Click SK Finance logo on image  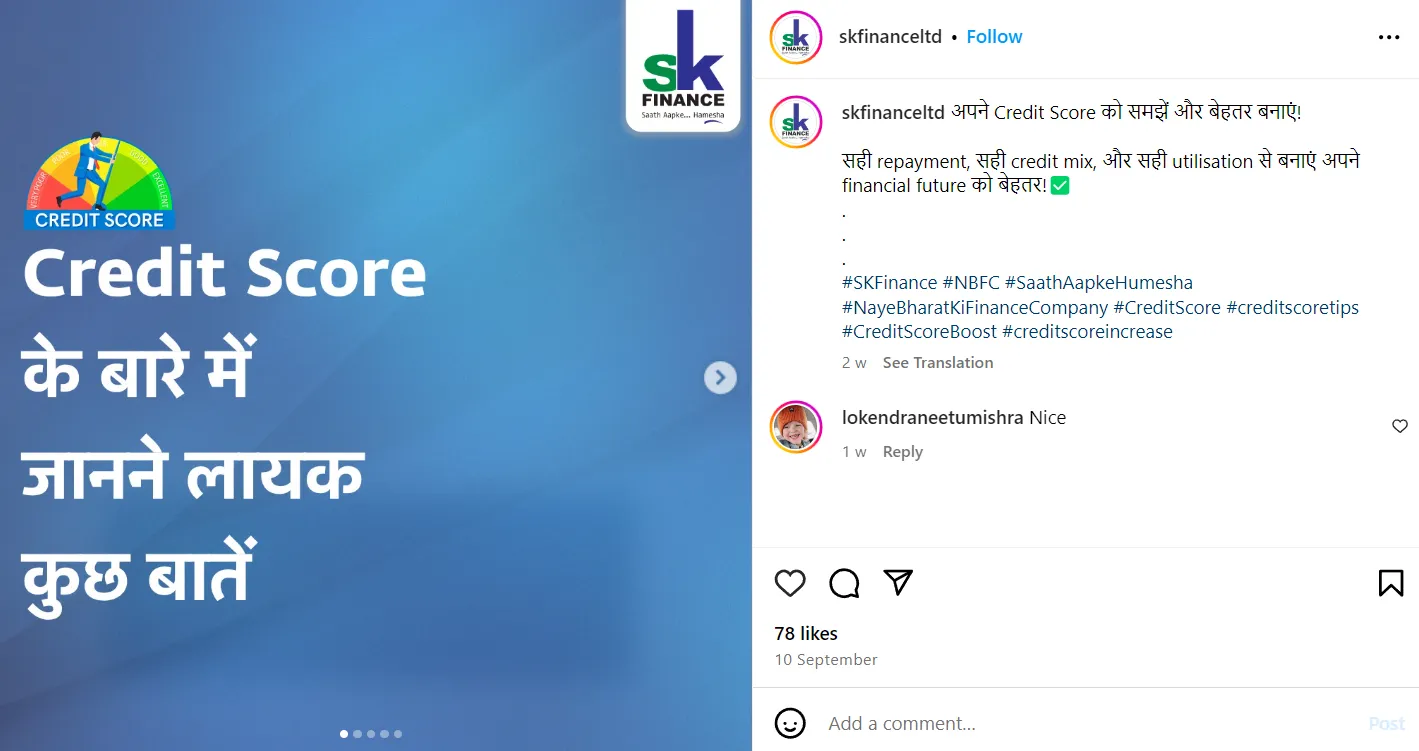[x=683, y=66]
